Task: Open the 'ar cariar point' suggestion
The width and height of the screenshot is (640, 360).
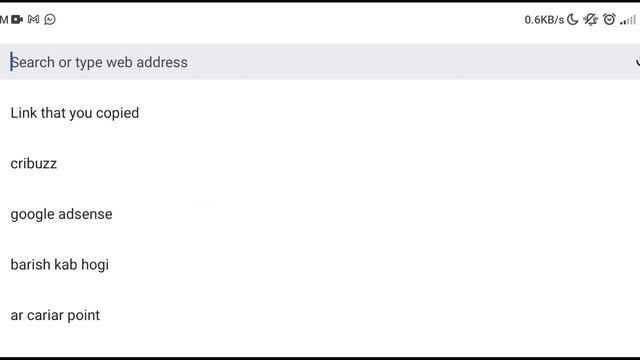Action: click(x=55, y=316)
